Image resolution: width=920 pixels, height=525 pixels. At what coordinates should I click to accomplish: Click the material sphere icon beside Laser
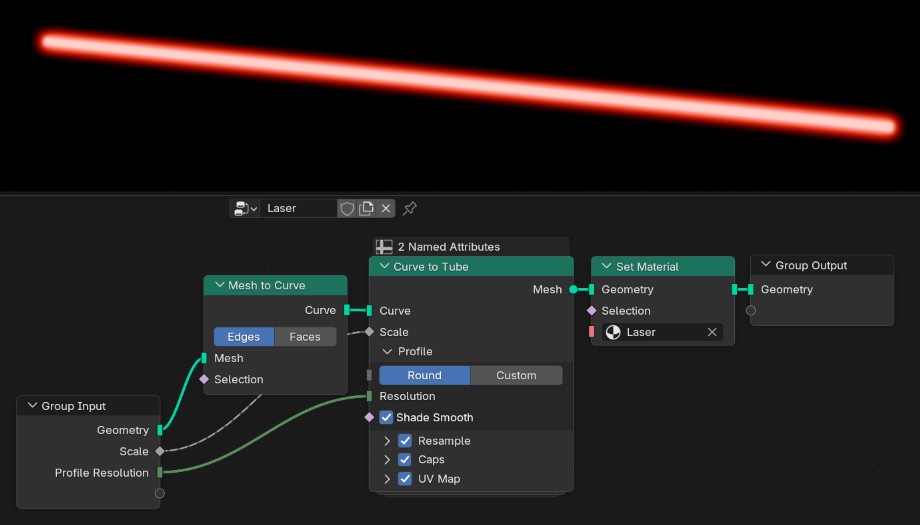613,332
